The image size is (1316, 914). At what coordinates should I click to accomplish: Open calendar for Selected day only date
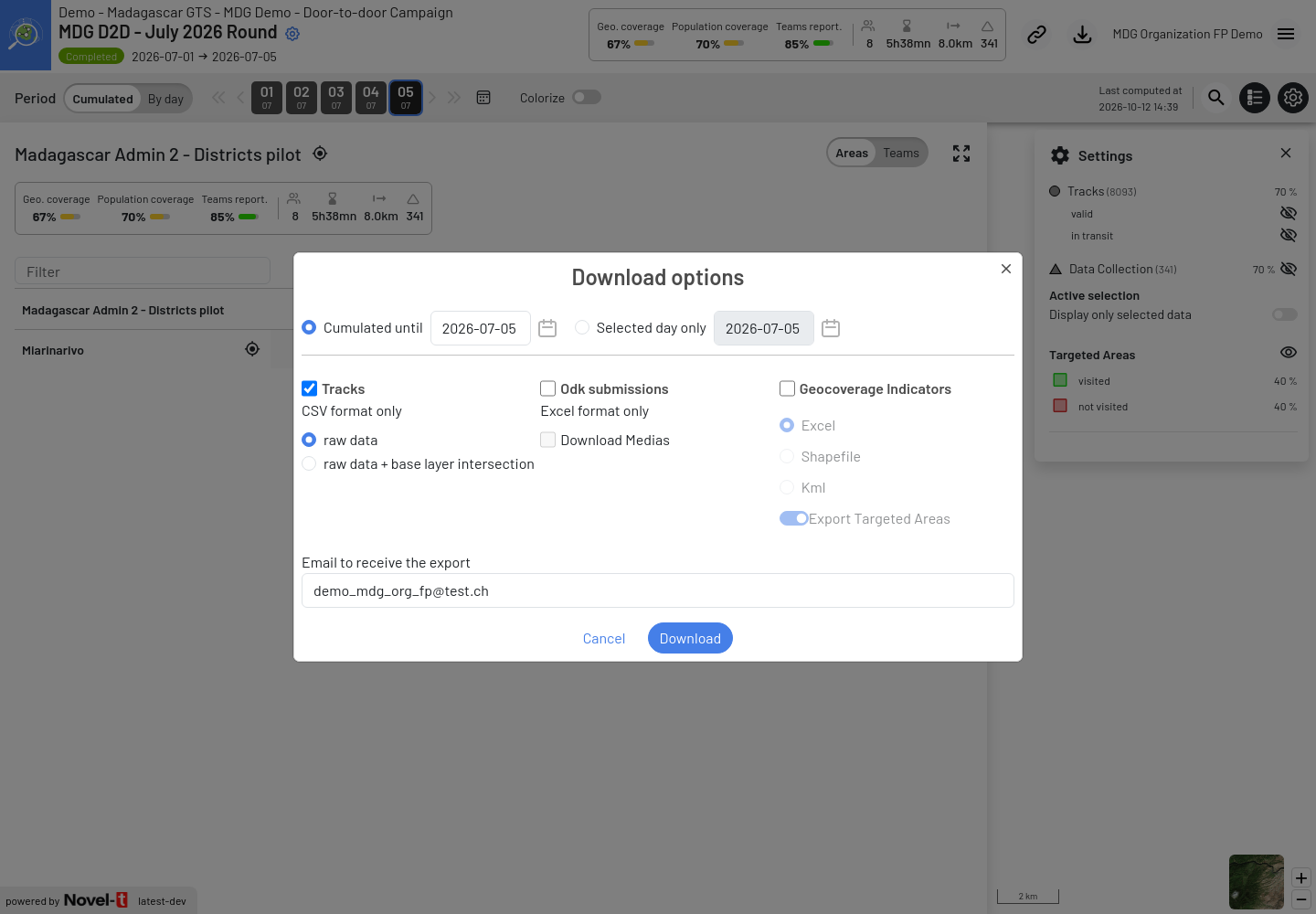point(831,328)
